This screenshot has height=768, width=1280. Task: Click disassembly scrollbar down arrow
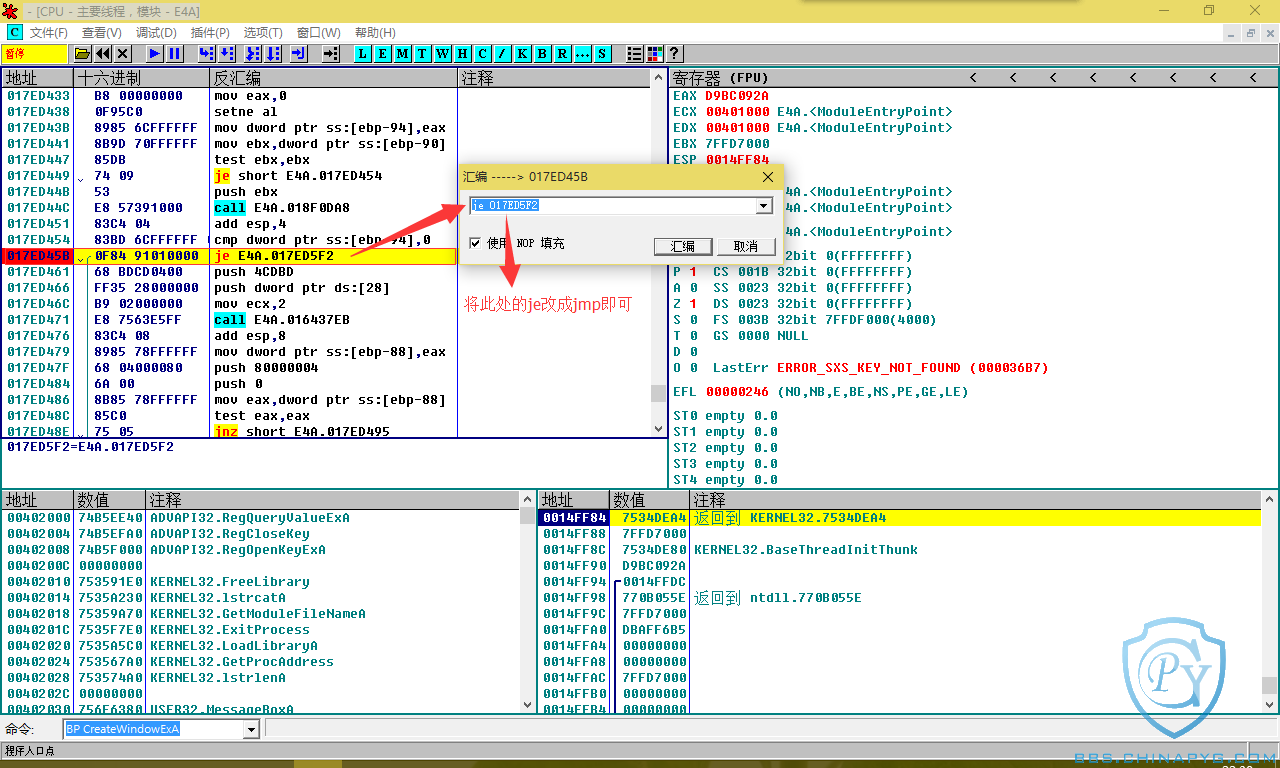[658, 429]
